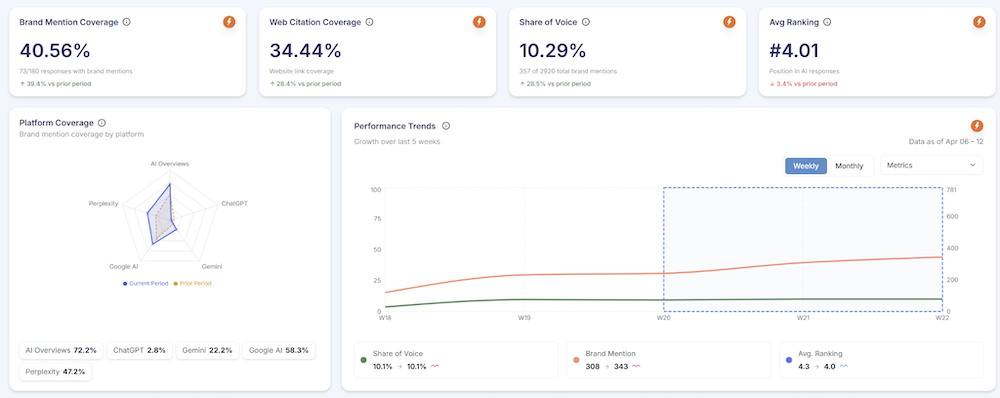The height and width of the screenshot is (398, 1000).
Task: Click the Perplexity label on radar chart
Action: (103, 203)
